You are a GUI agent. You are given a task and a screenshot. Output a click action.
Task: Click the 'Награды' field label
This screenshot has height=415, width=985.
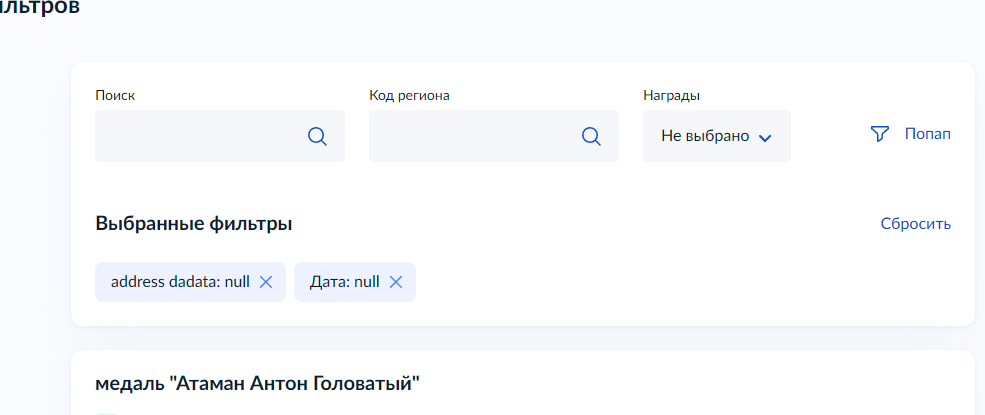671,96
